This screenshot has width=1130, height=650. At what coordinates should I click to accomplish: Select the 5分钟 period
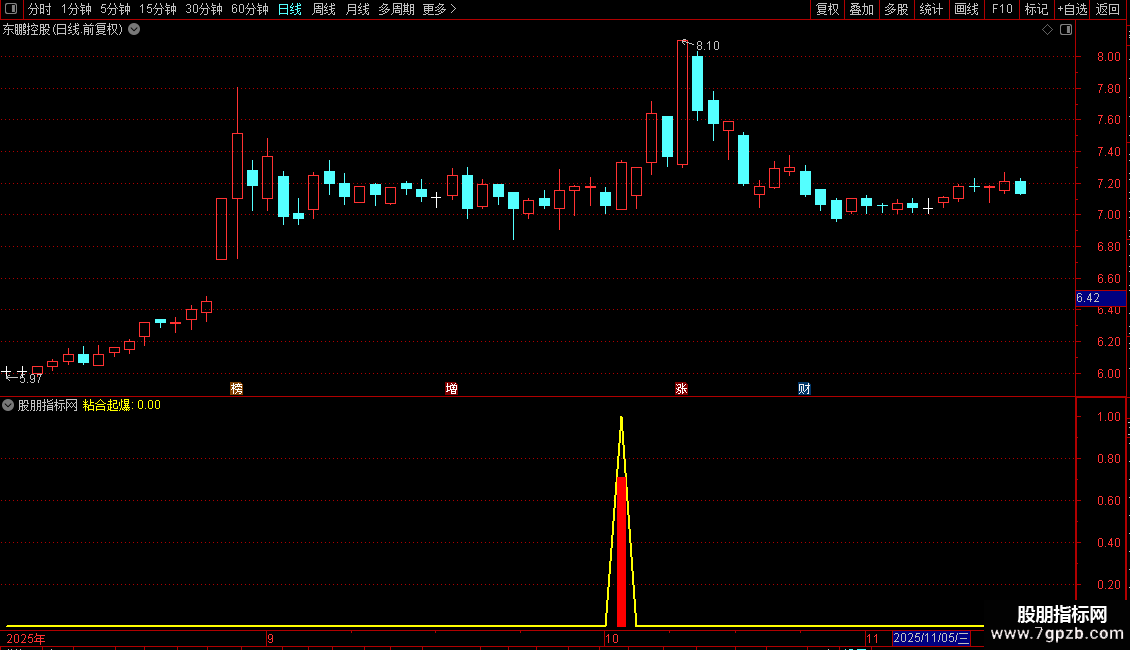coord(115,9)
